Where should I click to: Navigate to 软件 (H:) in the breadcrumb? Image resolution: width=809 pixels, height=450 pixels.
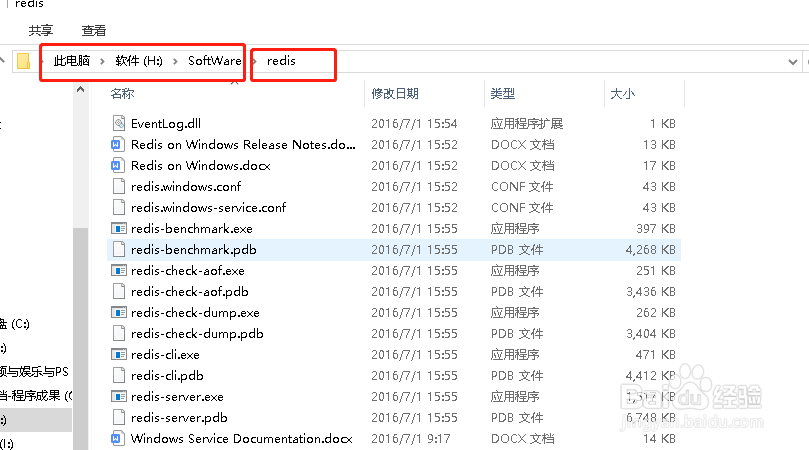click(139, 61)
